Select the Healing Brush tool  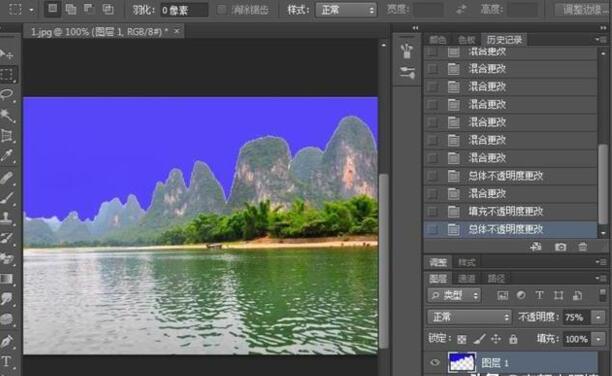(7, 178)
